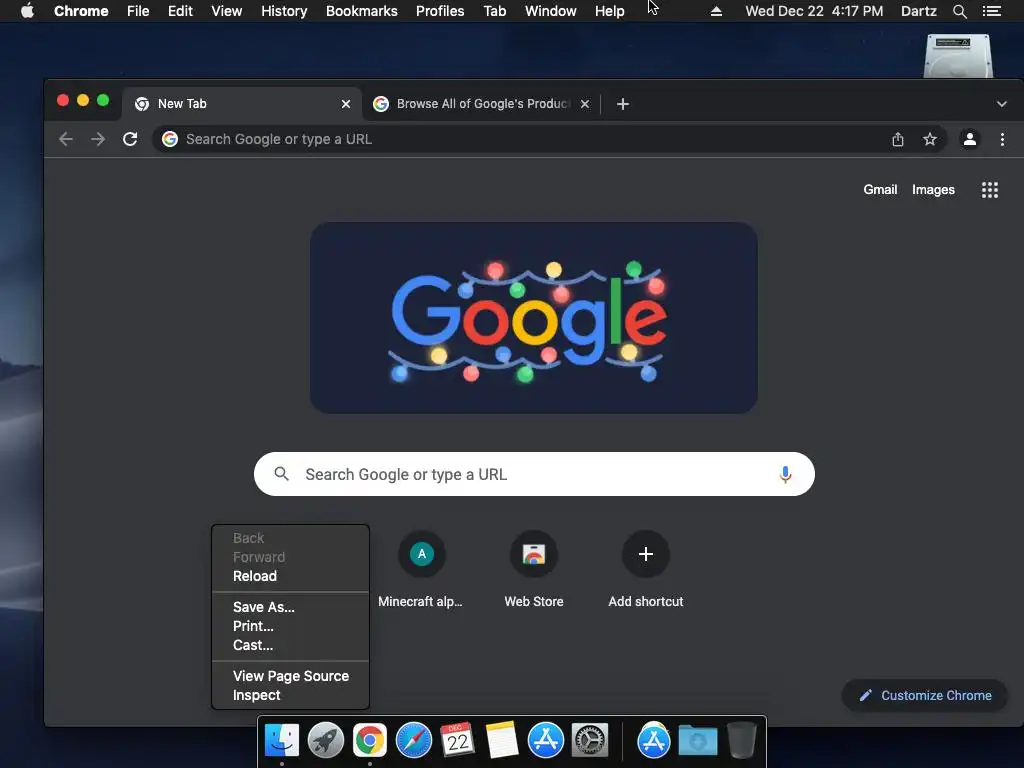1024x768 pixels.
Task: Click the date and time in menu bar
Action: click(x=814, y=11)
